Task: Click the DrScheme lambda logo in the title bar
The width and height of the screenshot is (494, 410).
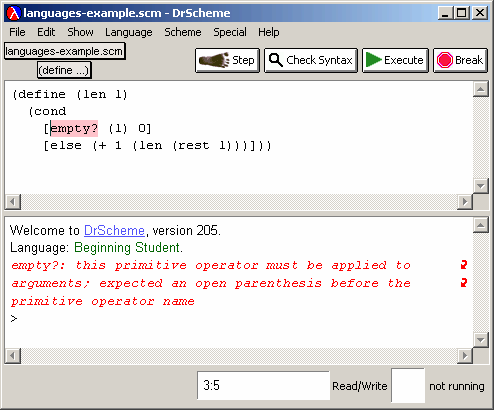Action: pyautogui.click(x=14, y=13)
